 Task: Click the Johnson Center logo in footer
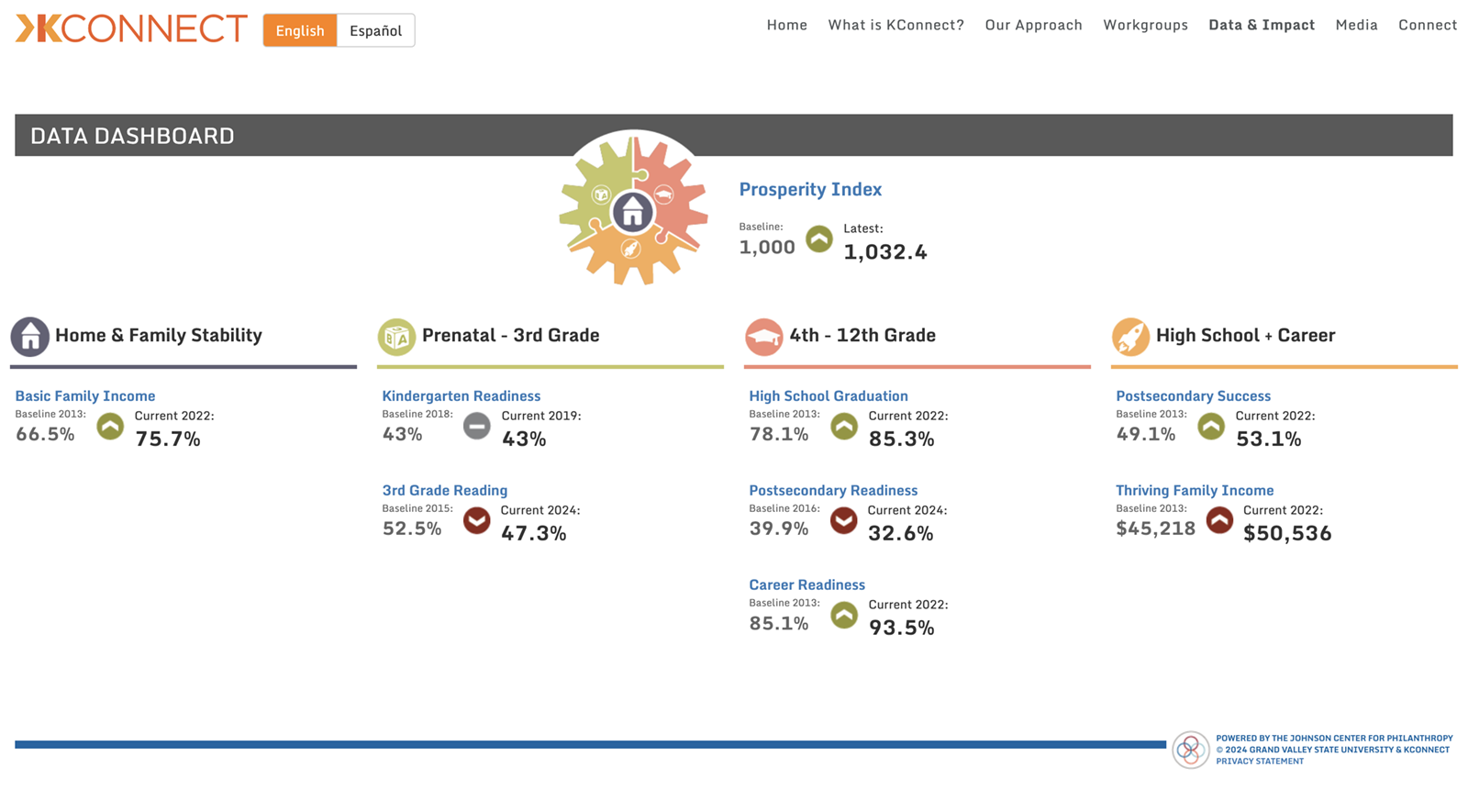pyautogui.click(x=1190, y=750)
